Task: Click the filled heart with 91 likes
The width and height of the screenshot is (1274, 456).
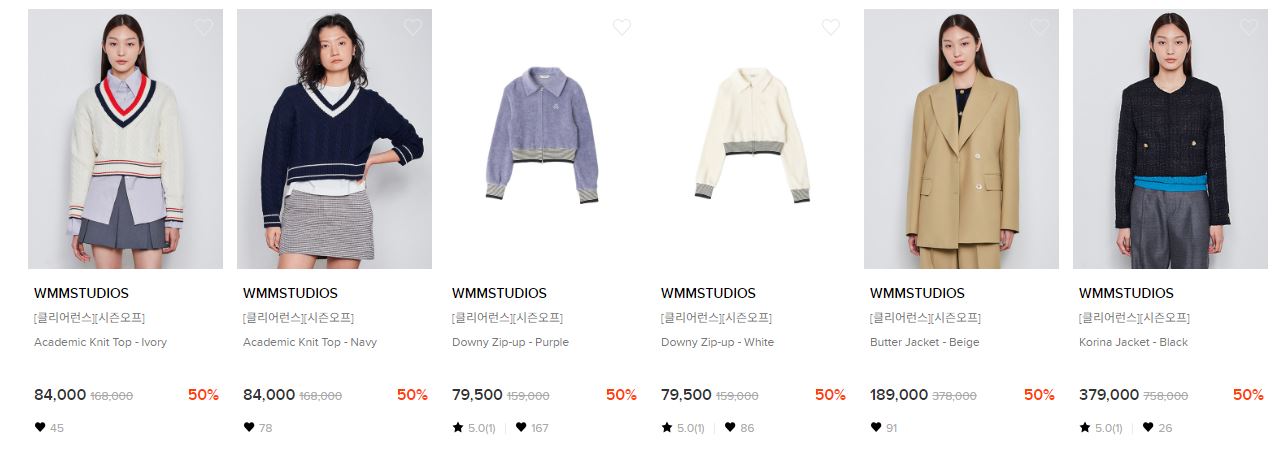Action: 876,427
